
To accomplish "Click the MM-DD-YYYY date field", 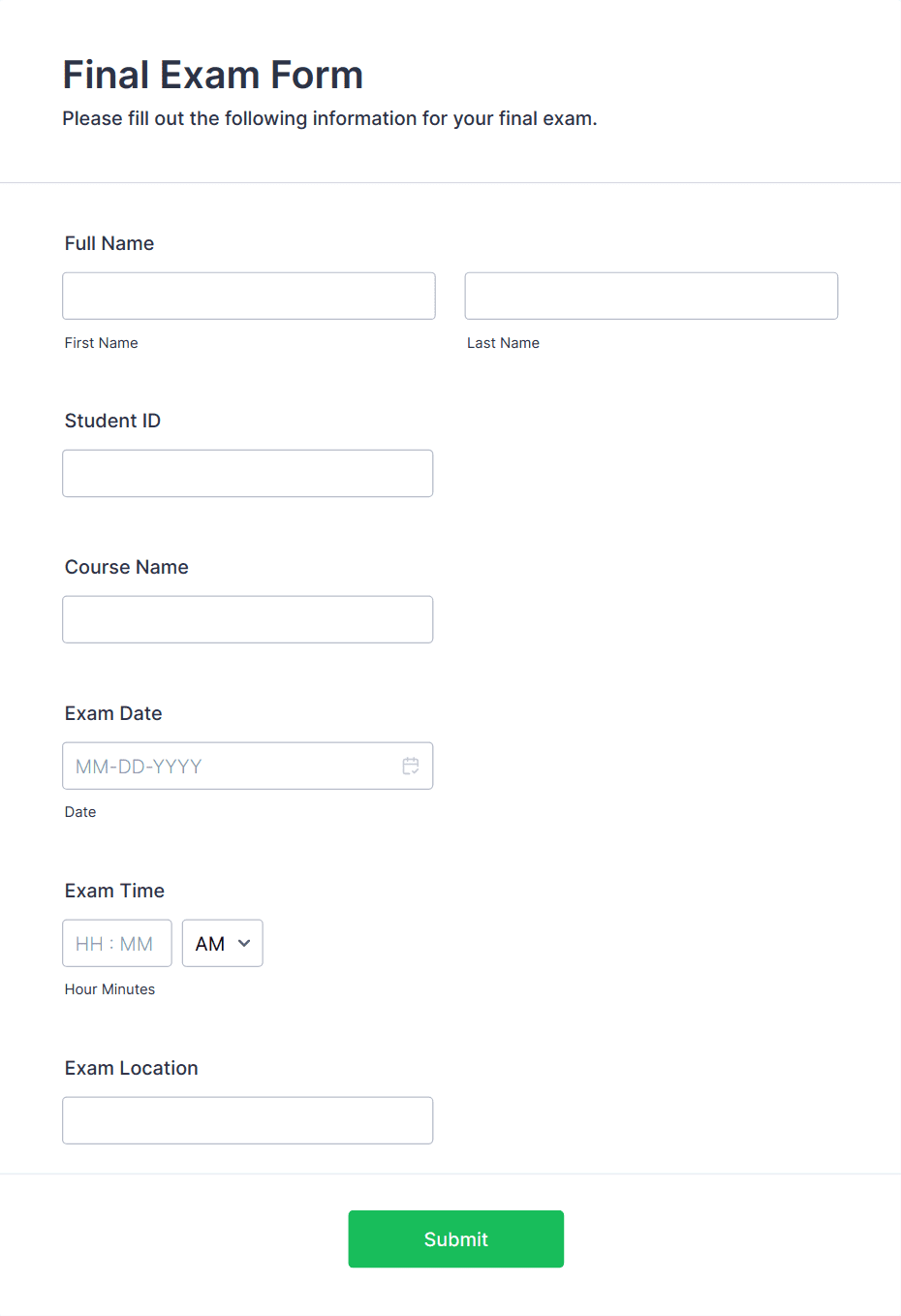I will (248, 766).
